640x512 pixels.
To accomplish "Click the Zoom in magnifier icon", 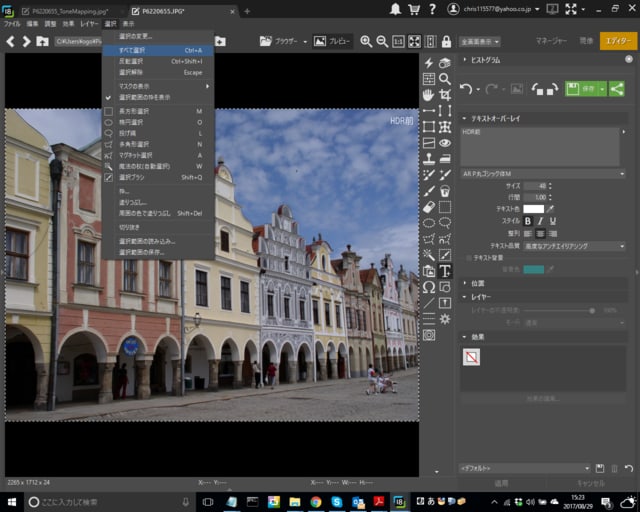I will point(366,41).
